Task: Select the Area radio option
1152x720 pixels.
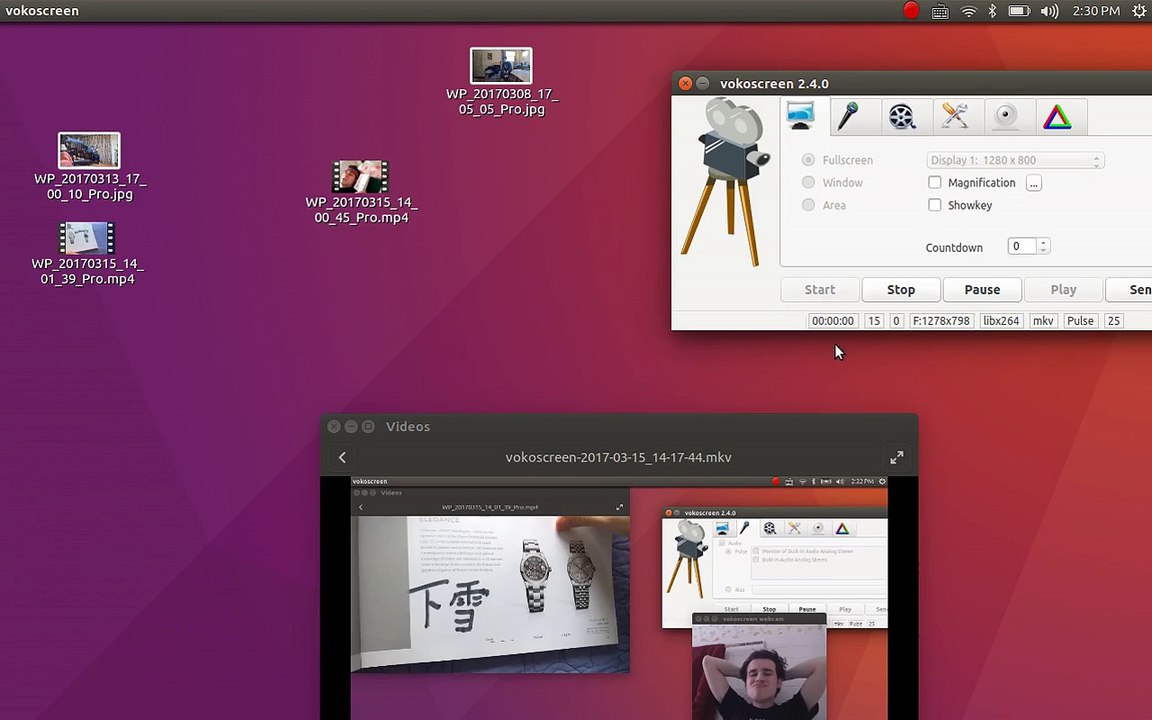Action: coord(824,206)
